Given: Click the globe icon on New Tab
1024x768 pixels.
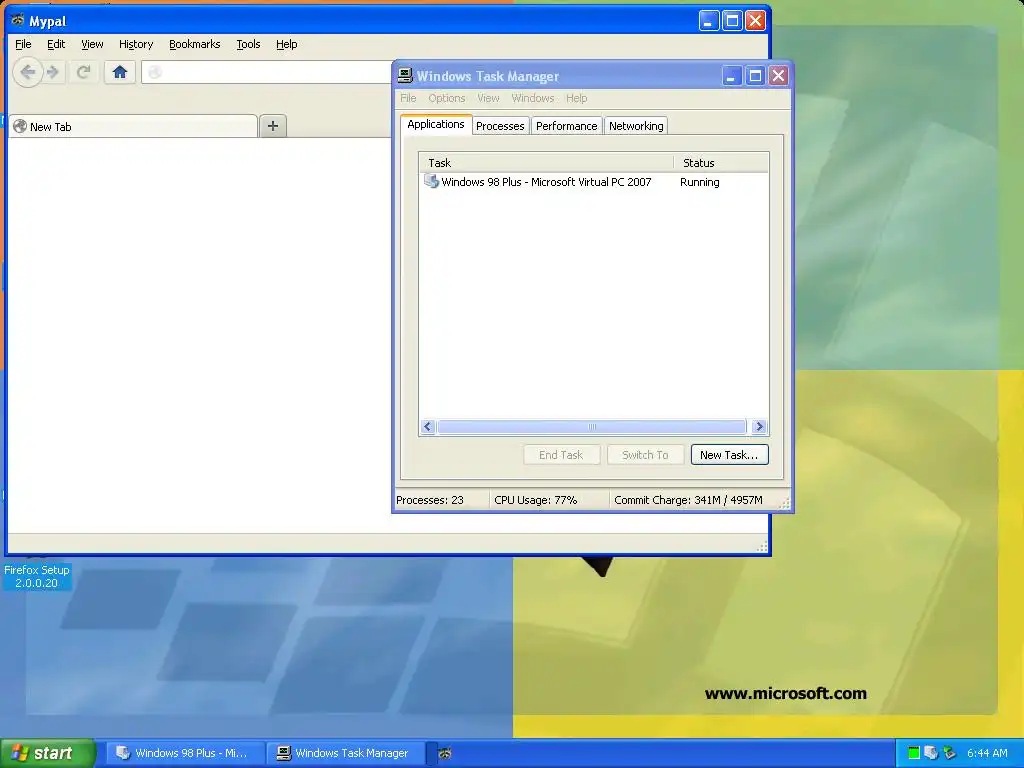Looking at the screenshot, I should [20, 126].
